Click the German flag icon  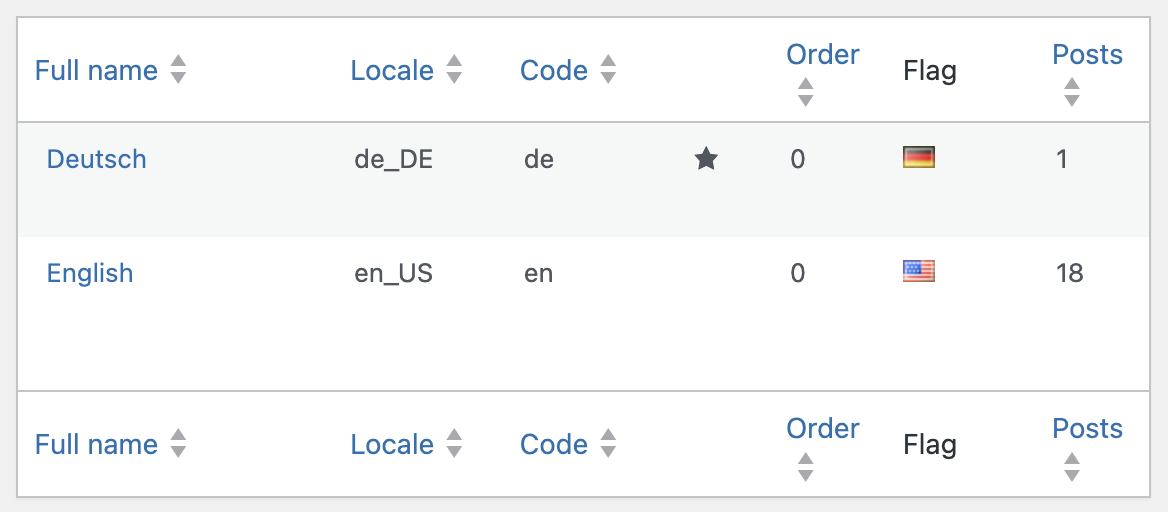coord(918,157)
